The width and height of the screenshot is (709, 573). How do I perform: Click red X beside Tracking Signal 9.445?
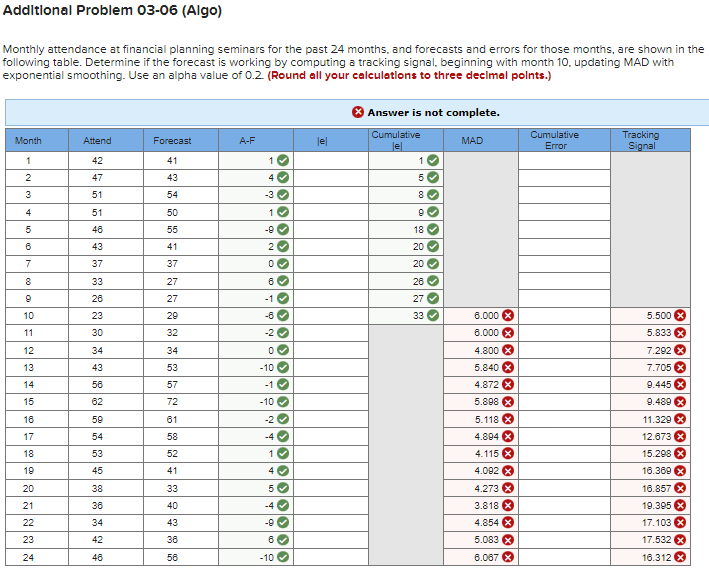point(680,385)
